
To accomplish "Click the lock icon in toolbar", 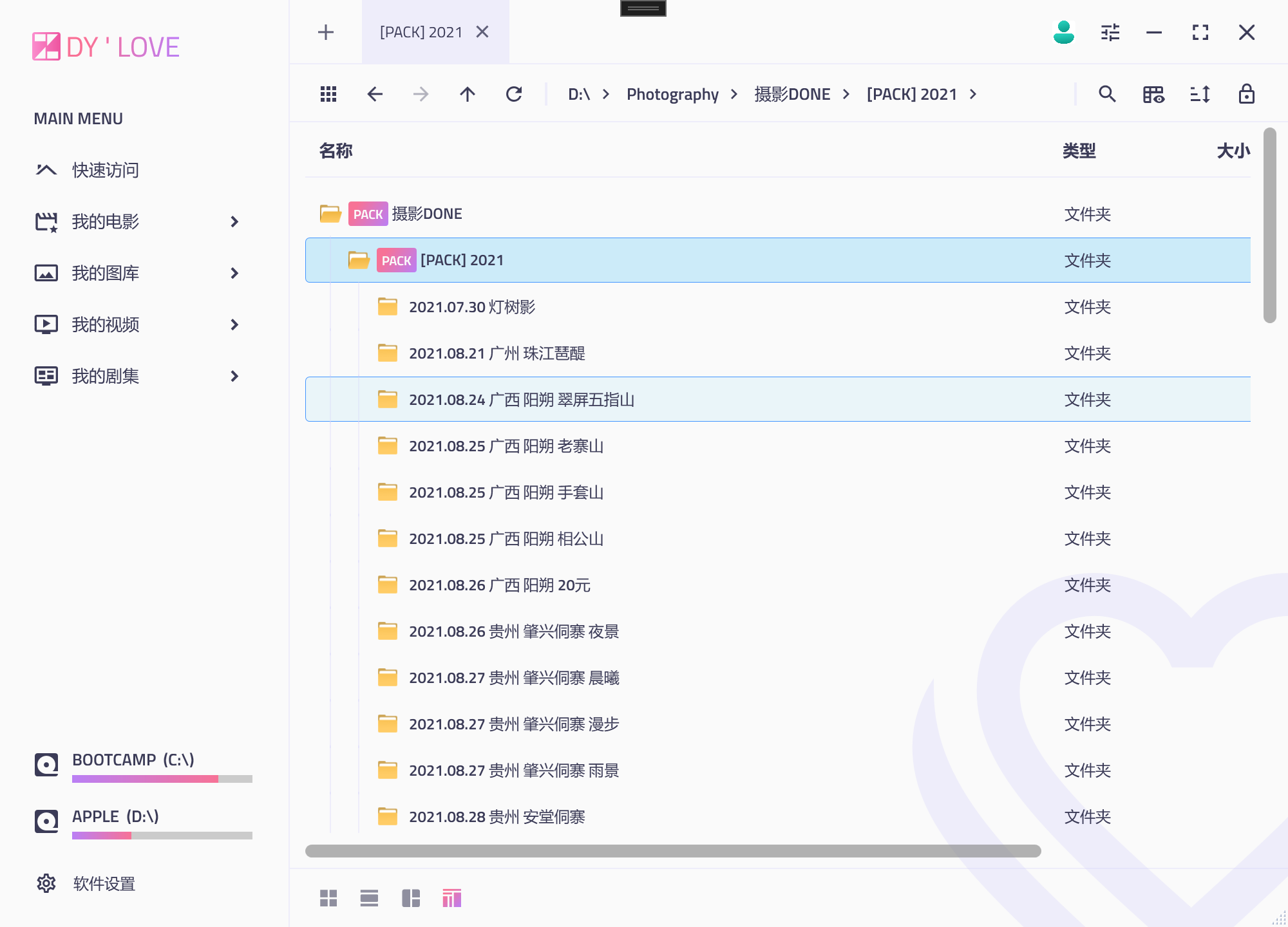I will [x=1247, y=94].
